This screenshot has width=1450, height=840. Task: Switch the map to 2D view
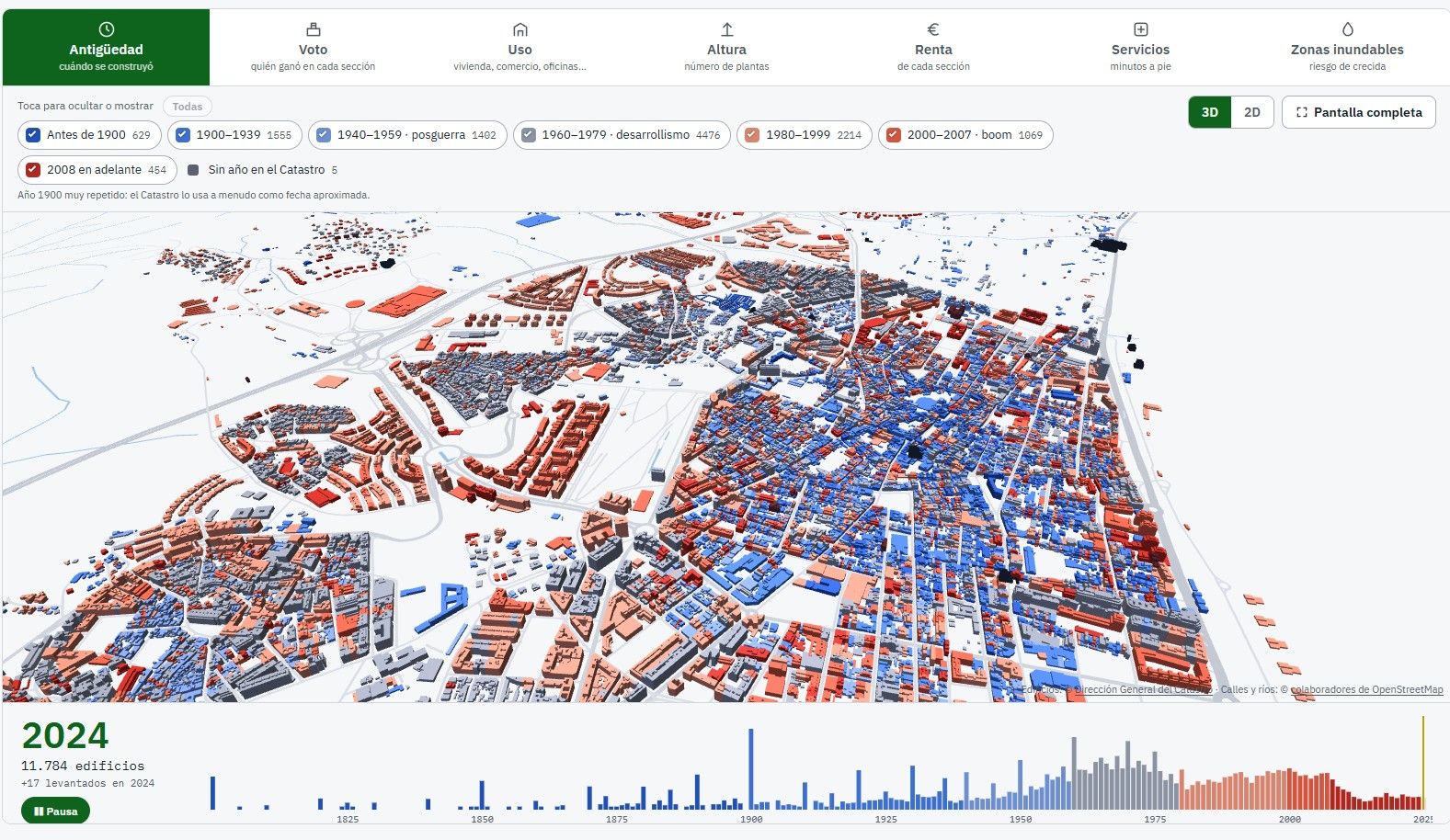tap(1251, 112)
